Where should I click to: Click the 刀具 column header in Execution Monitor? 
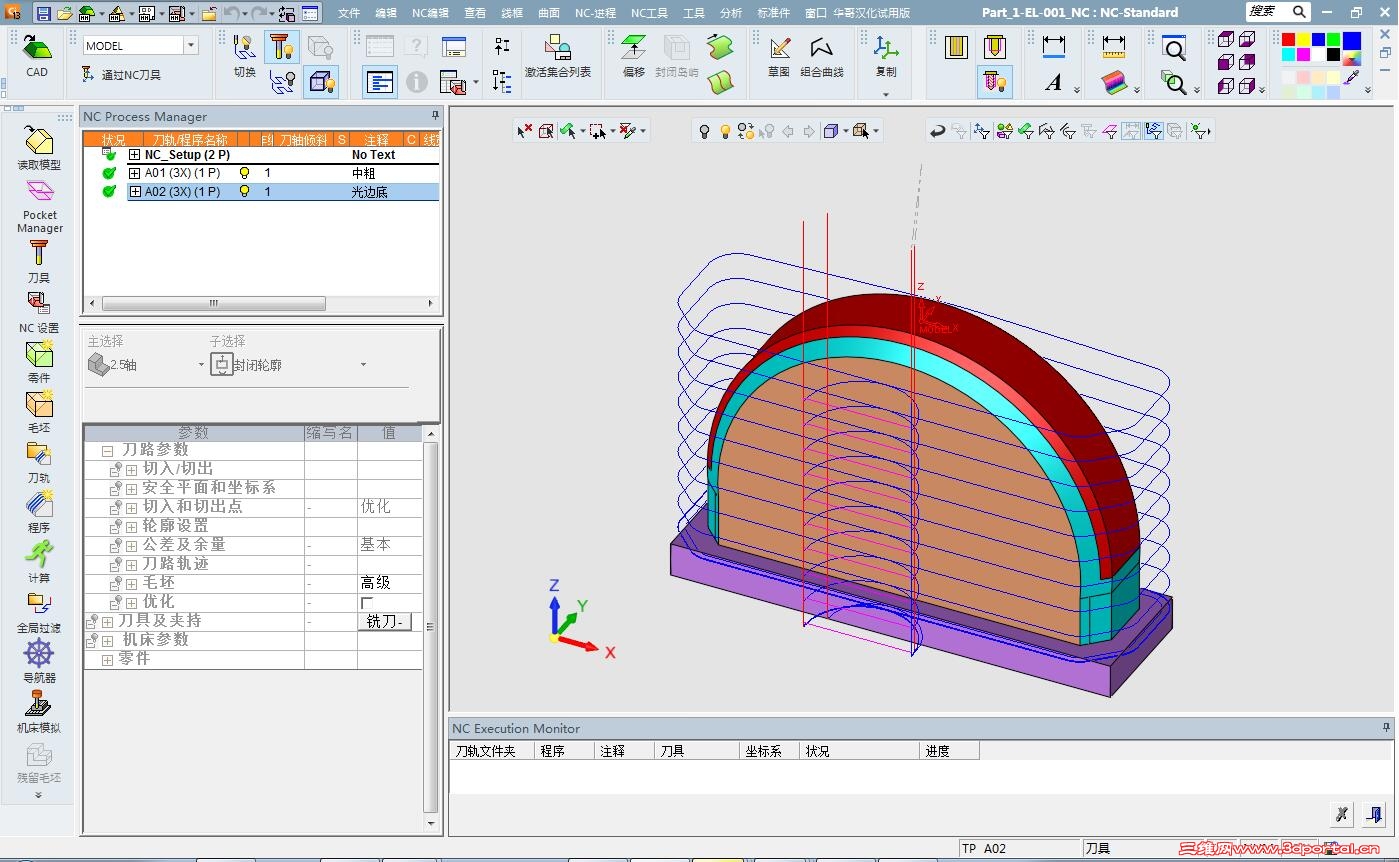tap(697, 751)
